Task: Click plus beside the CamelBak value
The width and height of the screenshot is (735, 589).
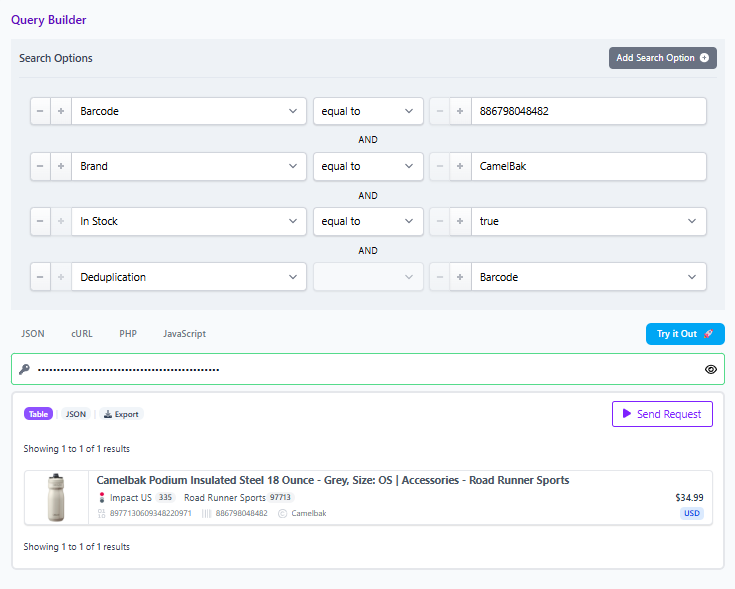Action: 460,166
